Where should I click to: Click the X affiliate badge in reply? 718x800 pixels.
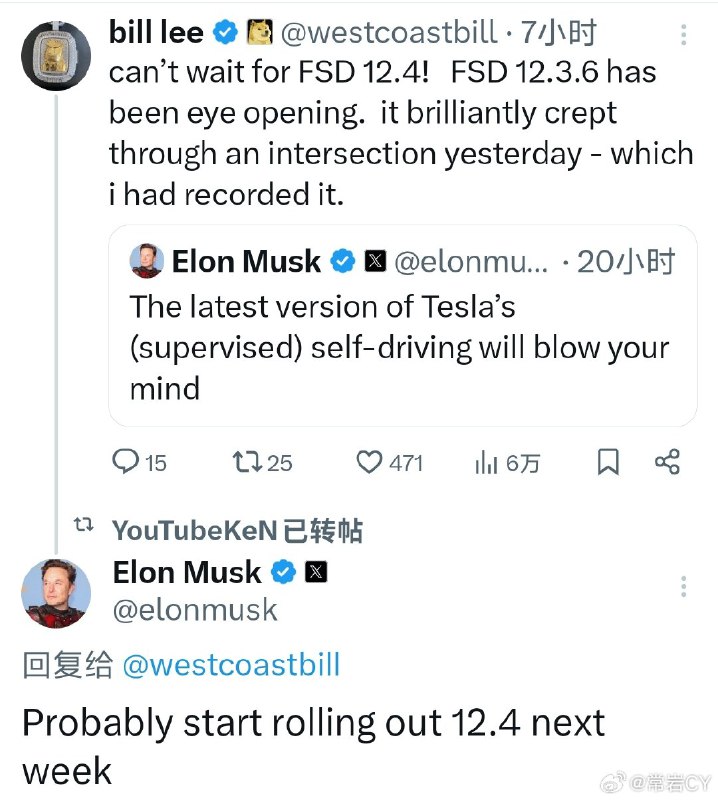point(316,572)
